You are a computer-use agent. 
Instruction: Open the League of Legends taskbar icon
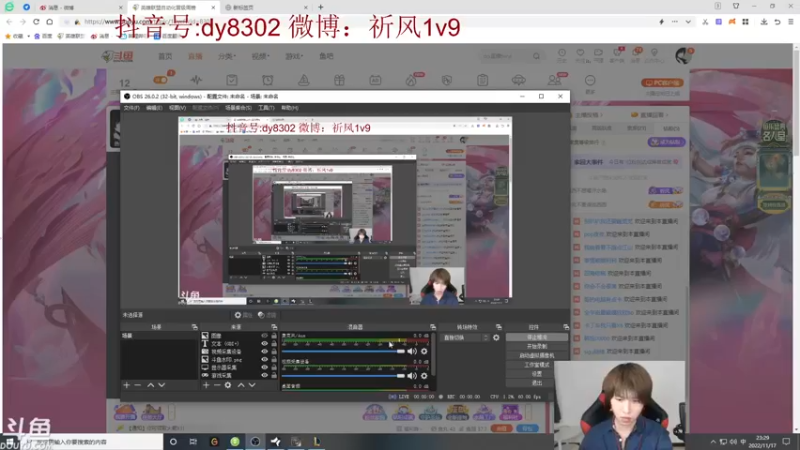pyautogui.click(x=316, y=441)
